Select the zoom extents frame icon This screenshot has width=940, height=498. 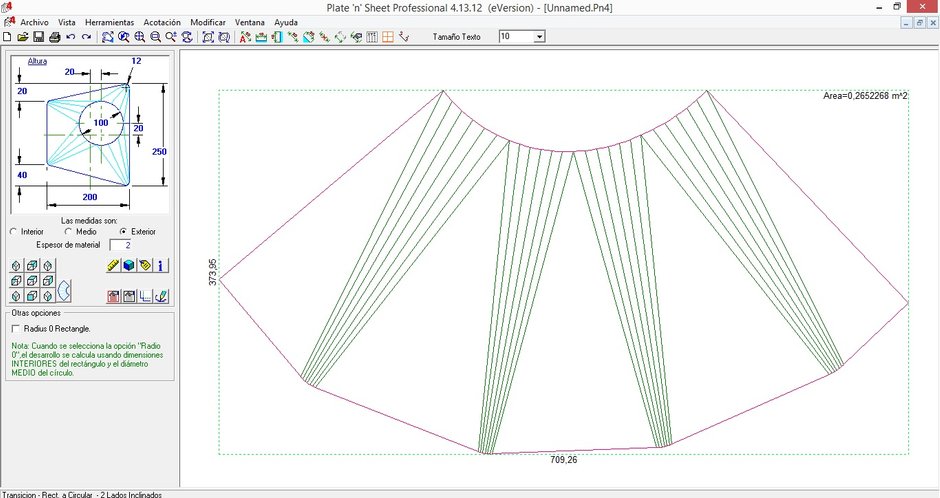pyautogui.click(x=208, y=37)
